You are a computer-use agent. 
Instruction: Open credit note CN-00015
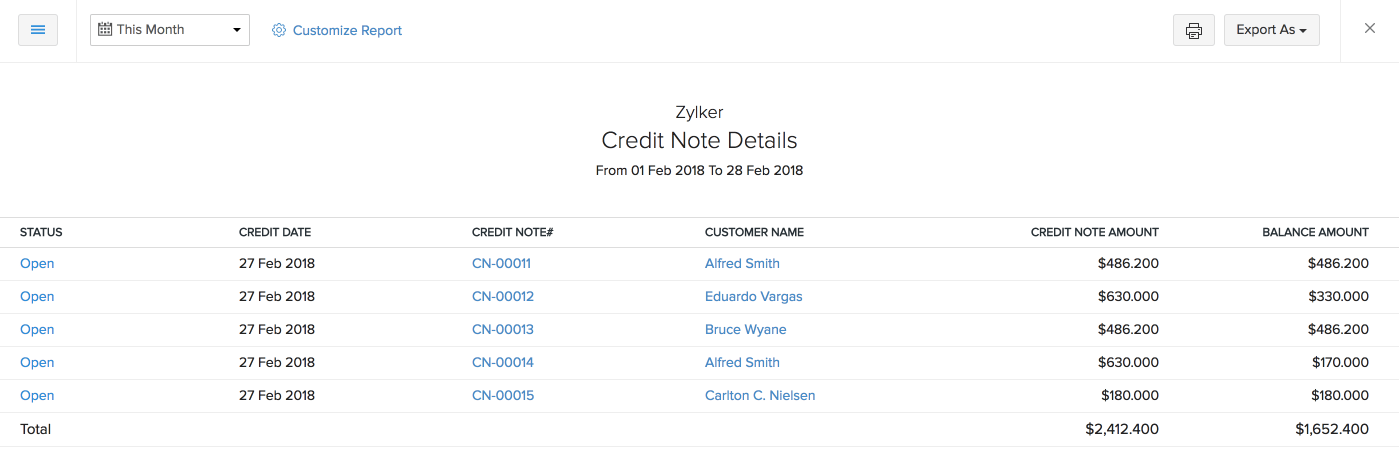[x=502, y=396]
